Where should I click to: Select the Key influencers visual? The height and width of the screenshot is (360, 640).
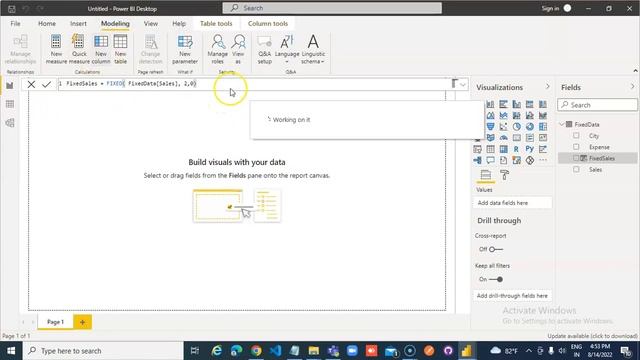[x=542, y=149]
